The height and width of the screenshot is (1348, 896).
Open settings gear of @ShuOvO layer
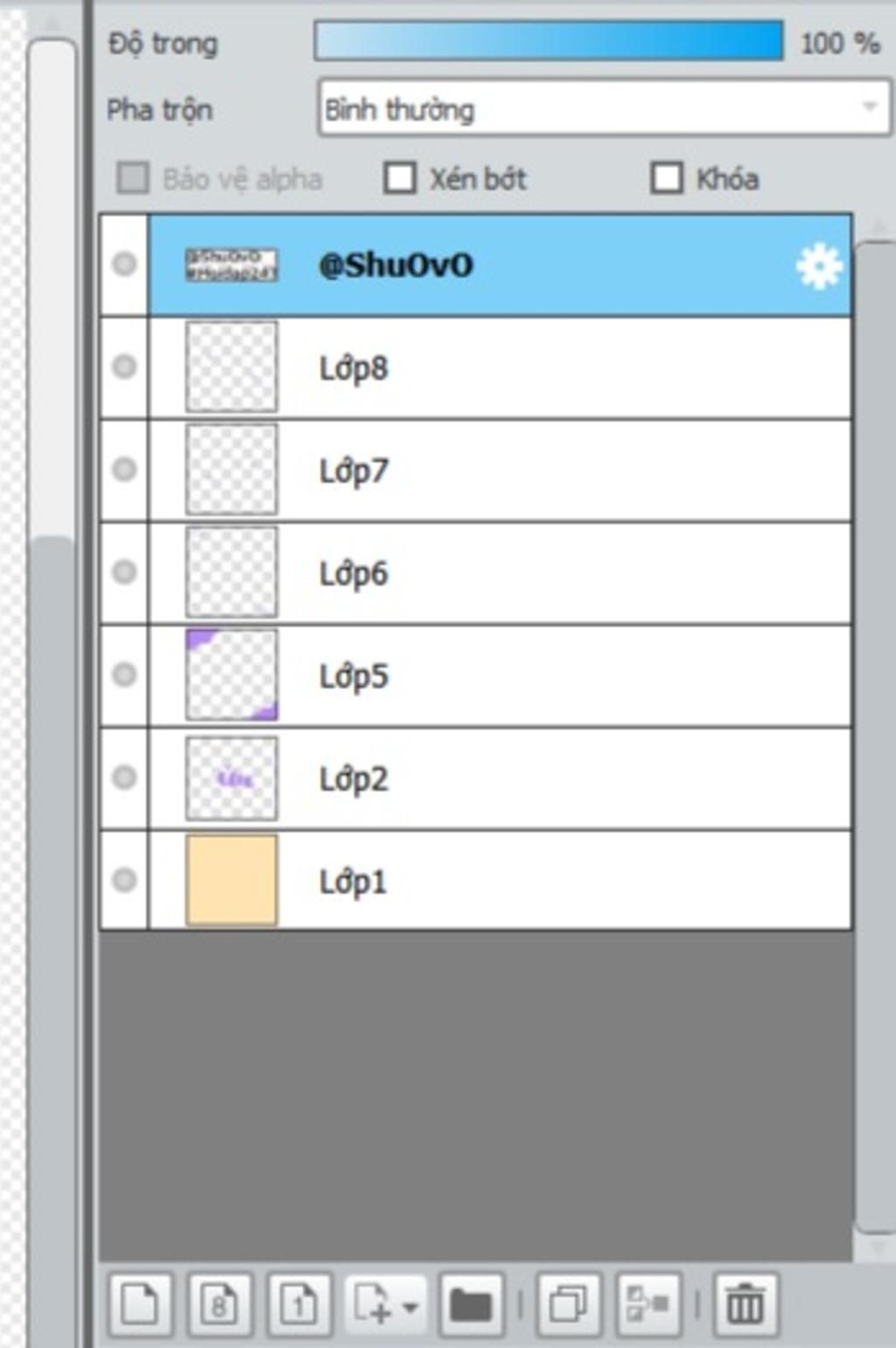coord(819,266)
